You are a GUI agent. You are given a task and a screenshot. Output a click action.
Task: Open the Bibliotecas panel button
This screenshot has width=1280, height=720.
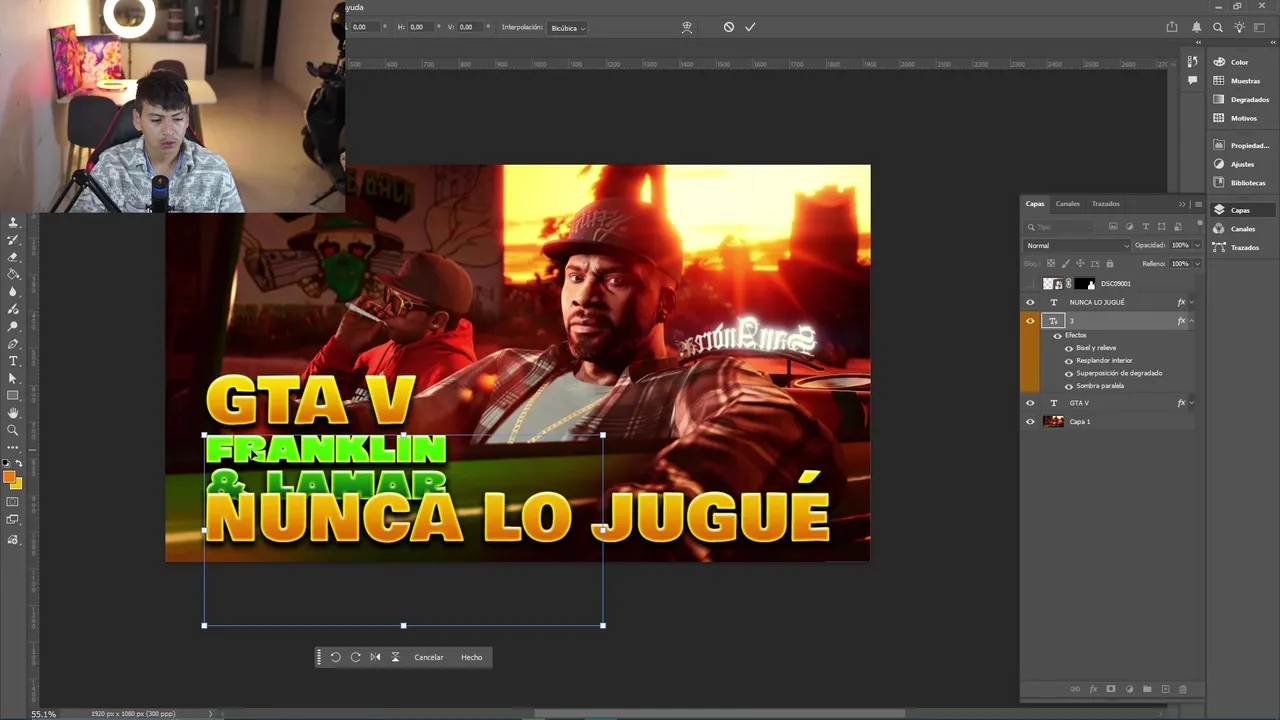click(x=1243, y=183)
